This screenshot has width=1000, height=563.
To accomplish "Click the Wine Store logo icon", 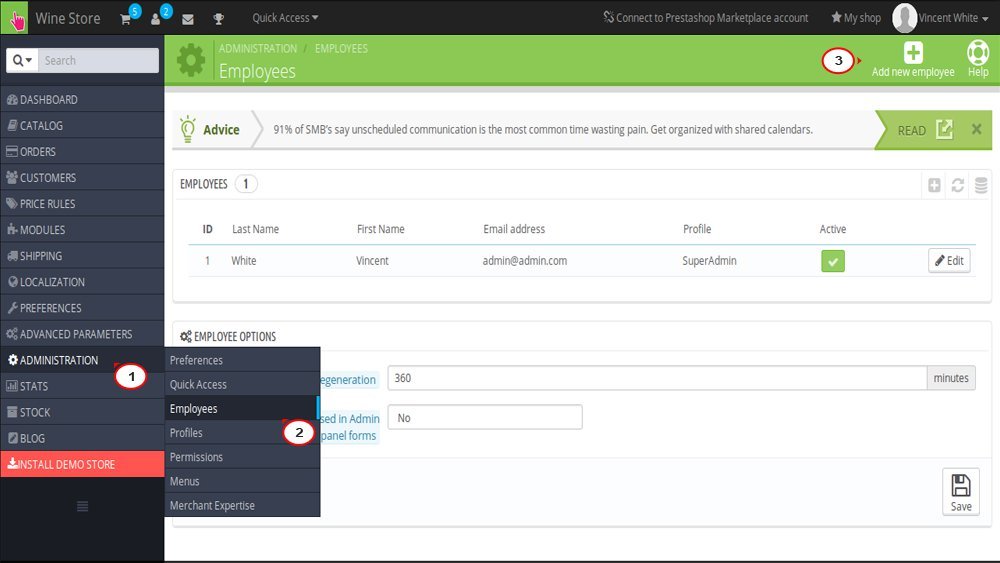I will [15, 18].
